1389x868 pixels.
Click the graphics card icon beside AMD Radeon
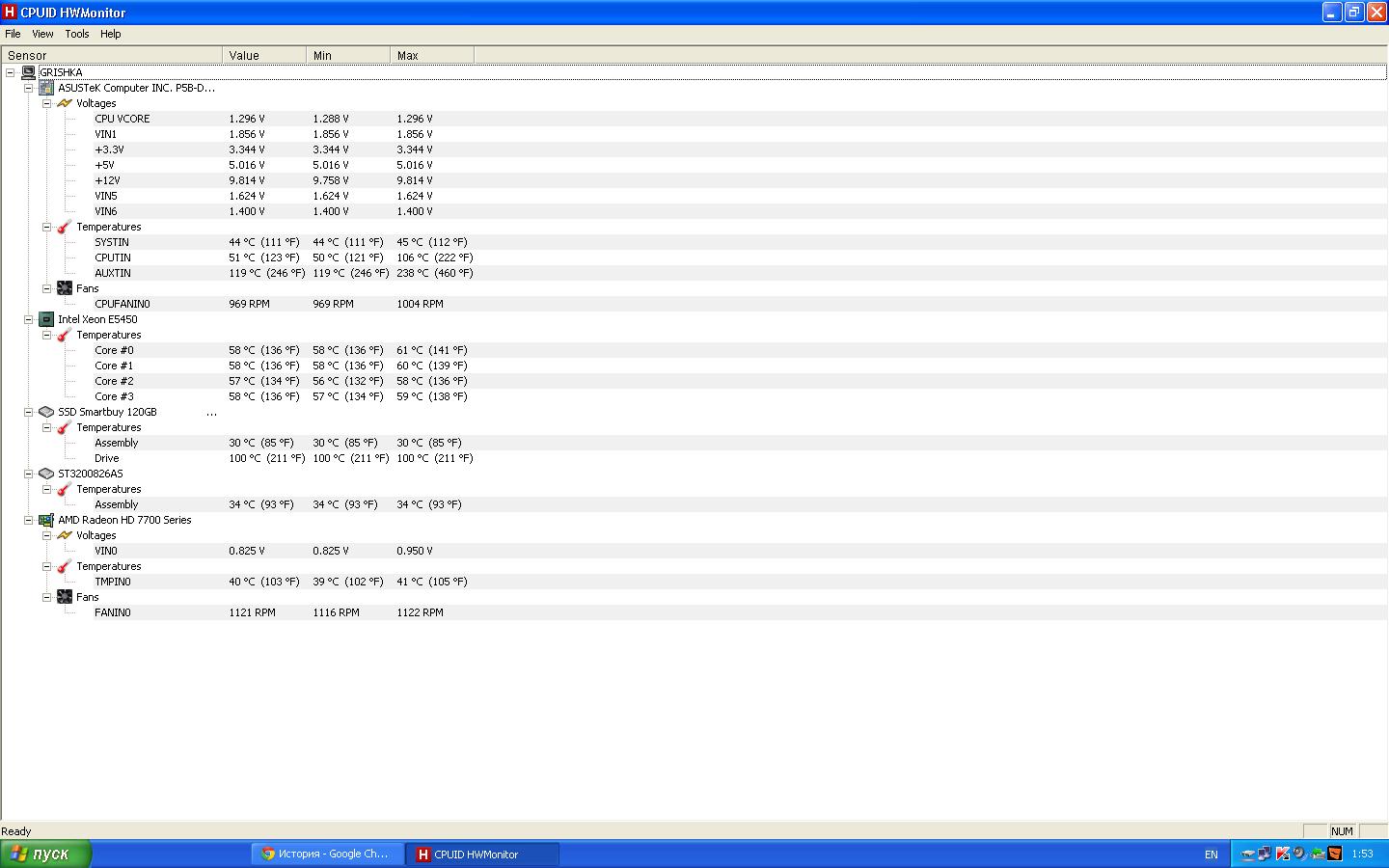coord(46,520)
